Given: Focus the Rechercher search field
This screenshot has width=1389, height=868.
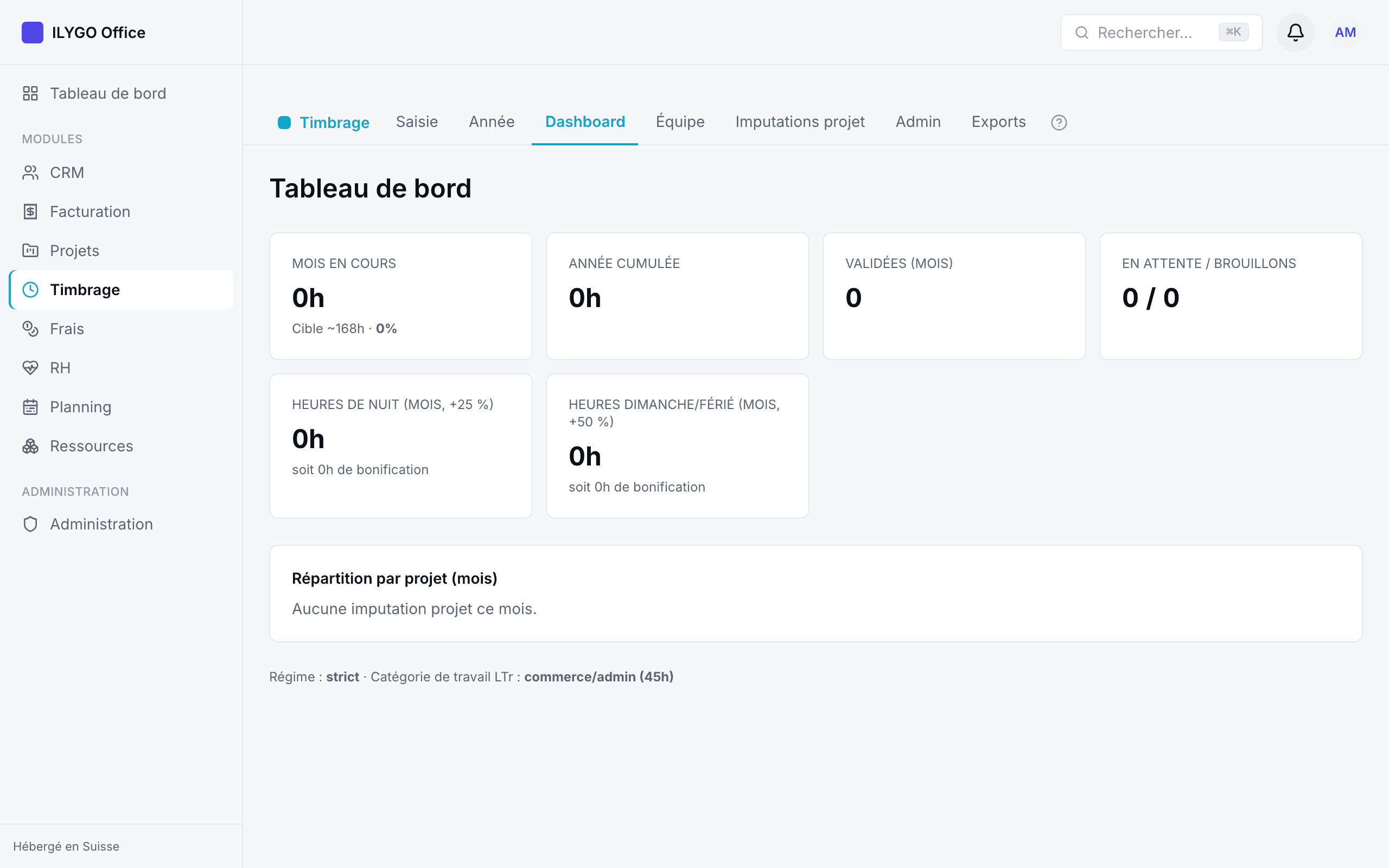Looking at the screenshot, I should (1161, 32).
